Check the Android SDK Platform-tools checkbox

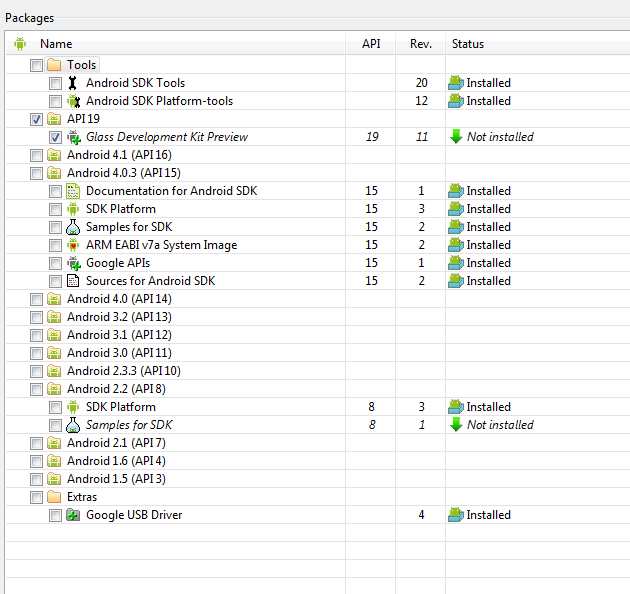click(55, 101)
